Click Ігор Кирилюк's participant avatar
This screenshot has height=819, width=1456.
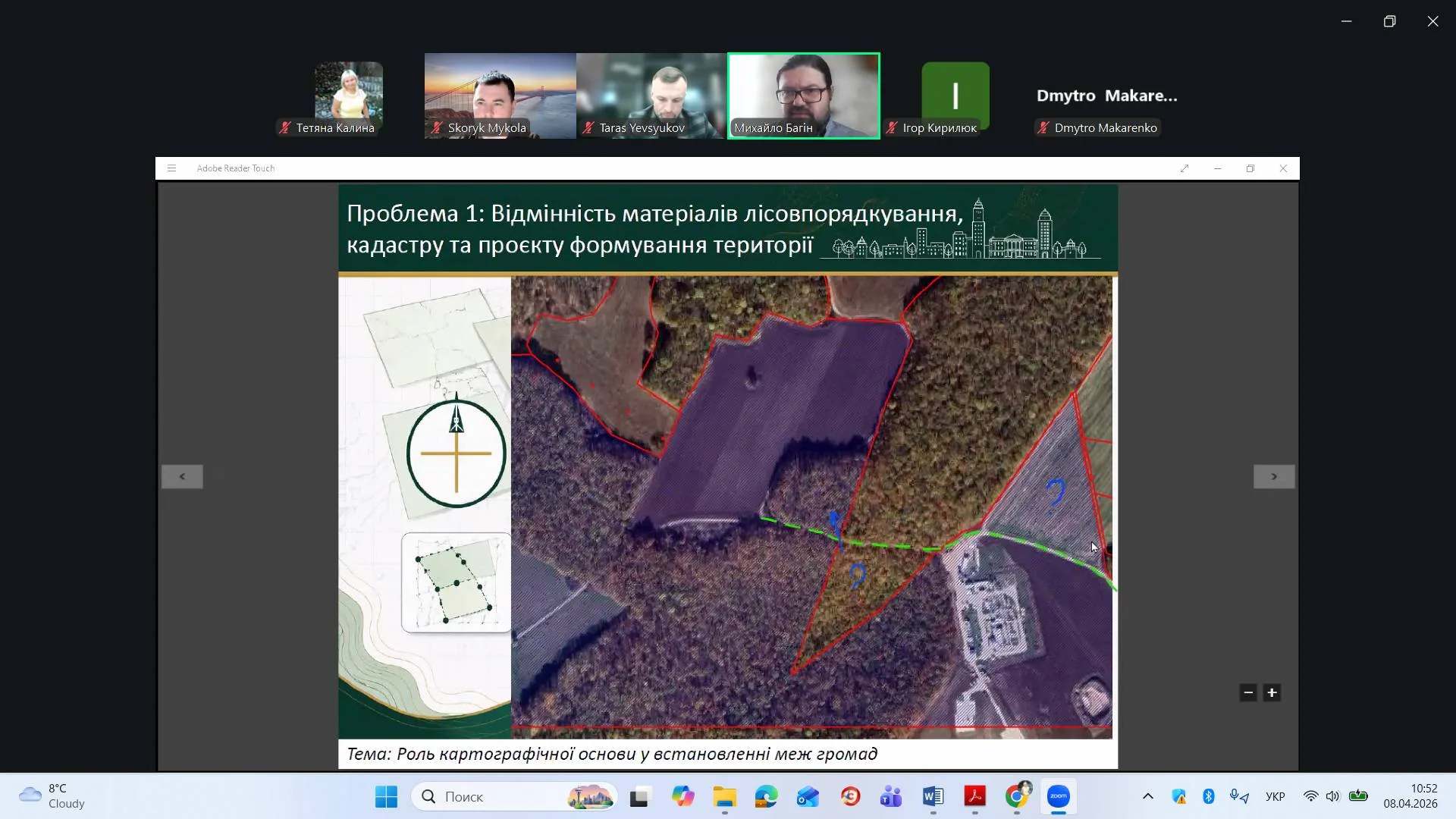pos(955,95)
